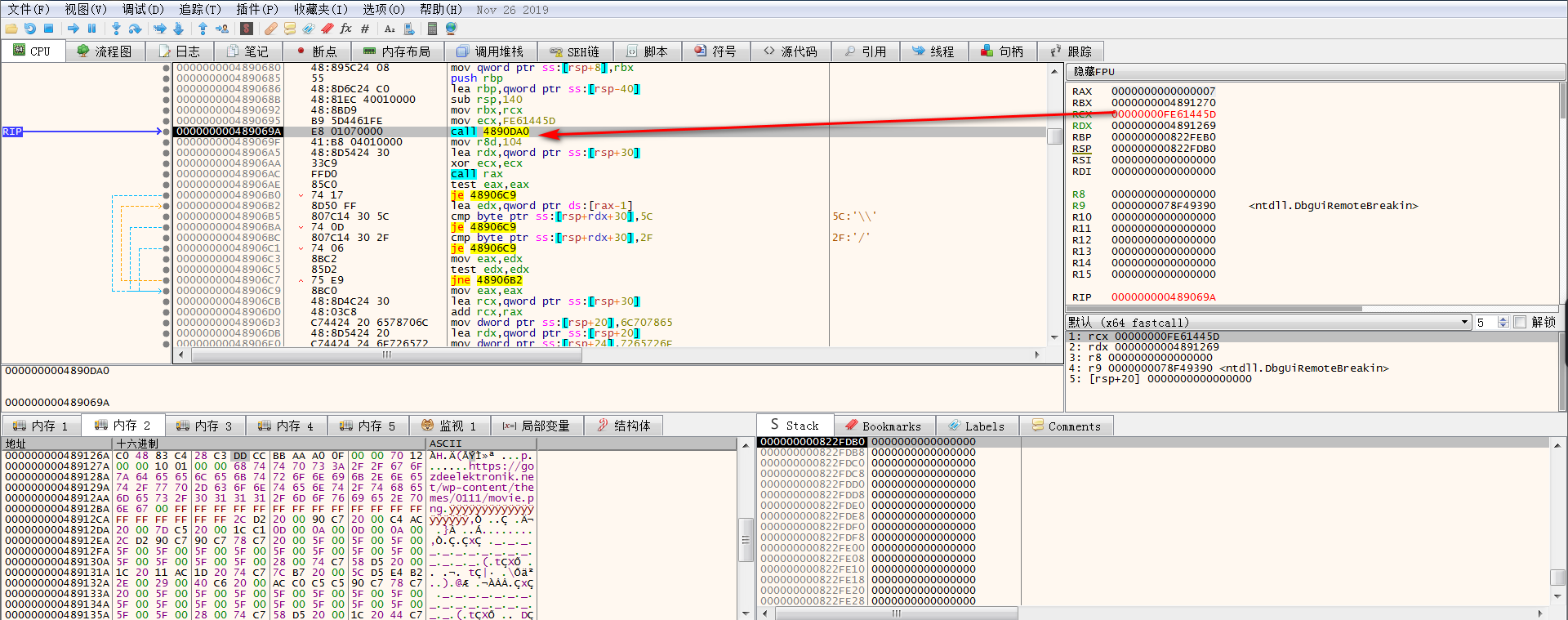1568x620 pixels.
Task: Open the 选项(O) menu
Action: coord(383,9)
